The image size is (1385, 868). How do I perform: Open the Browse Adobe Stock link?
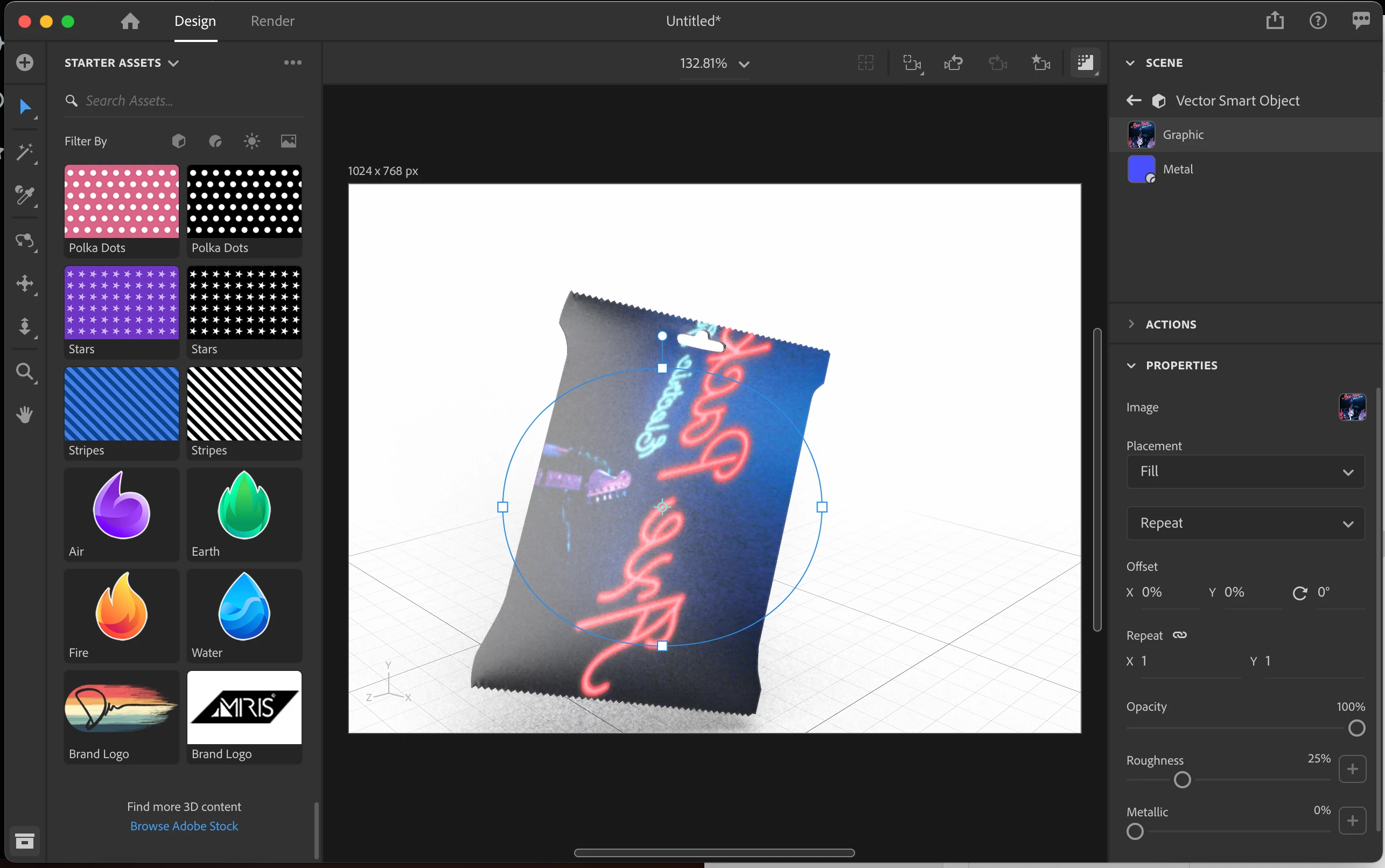click(x=184, y=825)
